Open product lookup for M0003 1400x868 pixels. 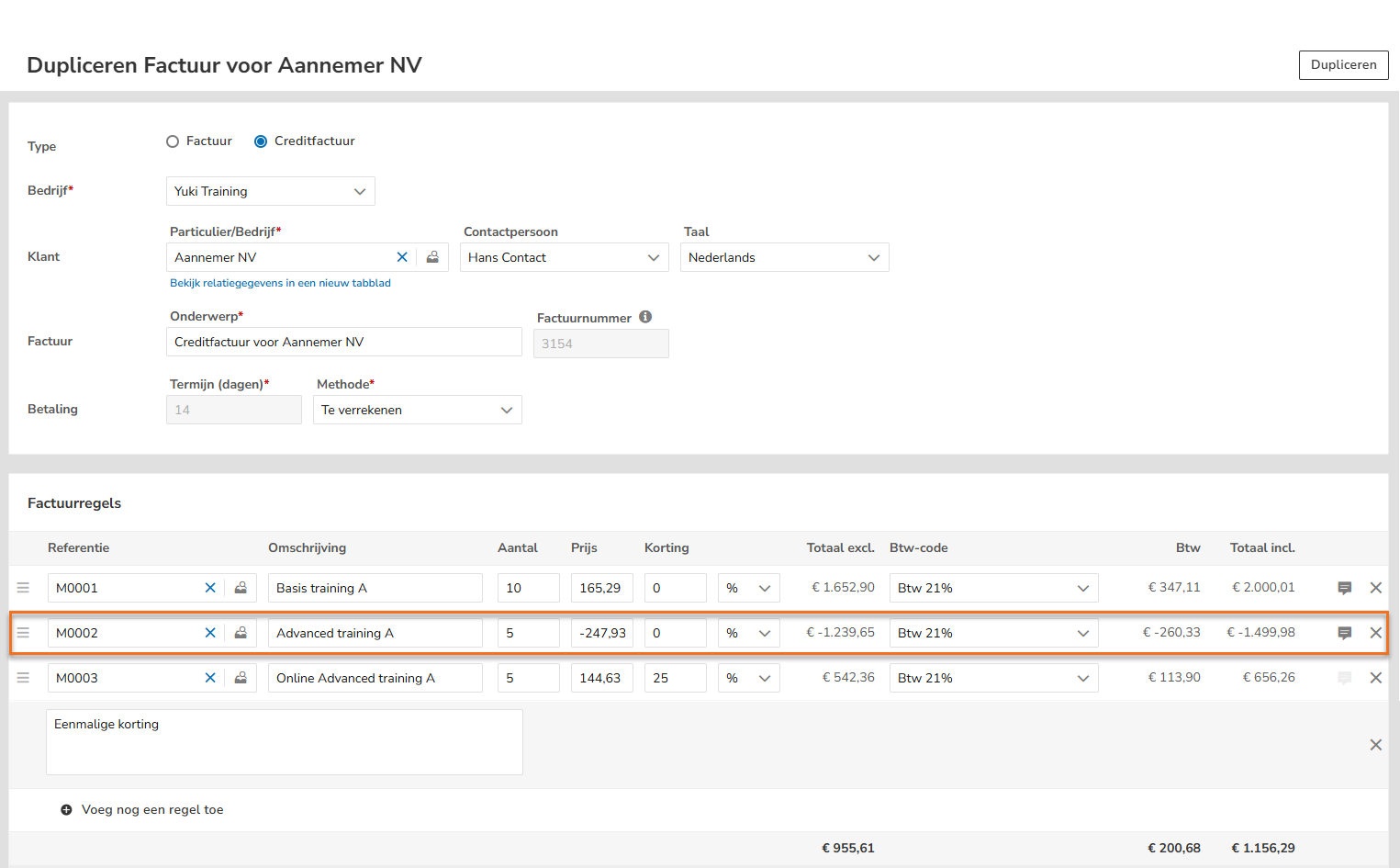click(241, 678)
